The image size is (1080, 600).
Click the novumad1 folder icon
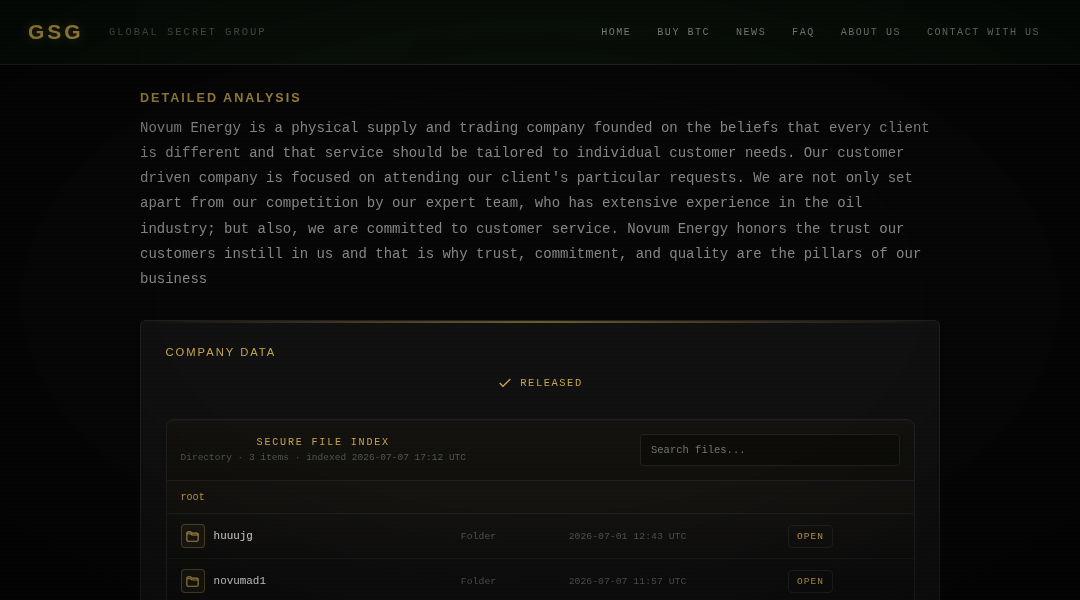193,581
